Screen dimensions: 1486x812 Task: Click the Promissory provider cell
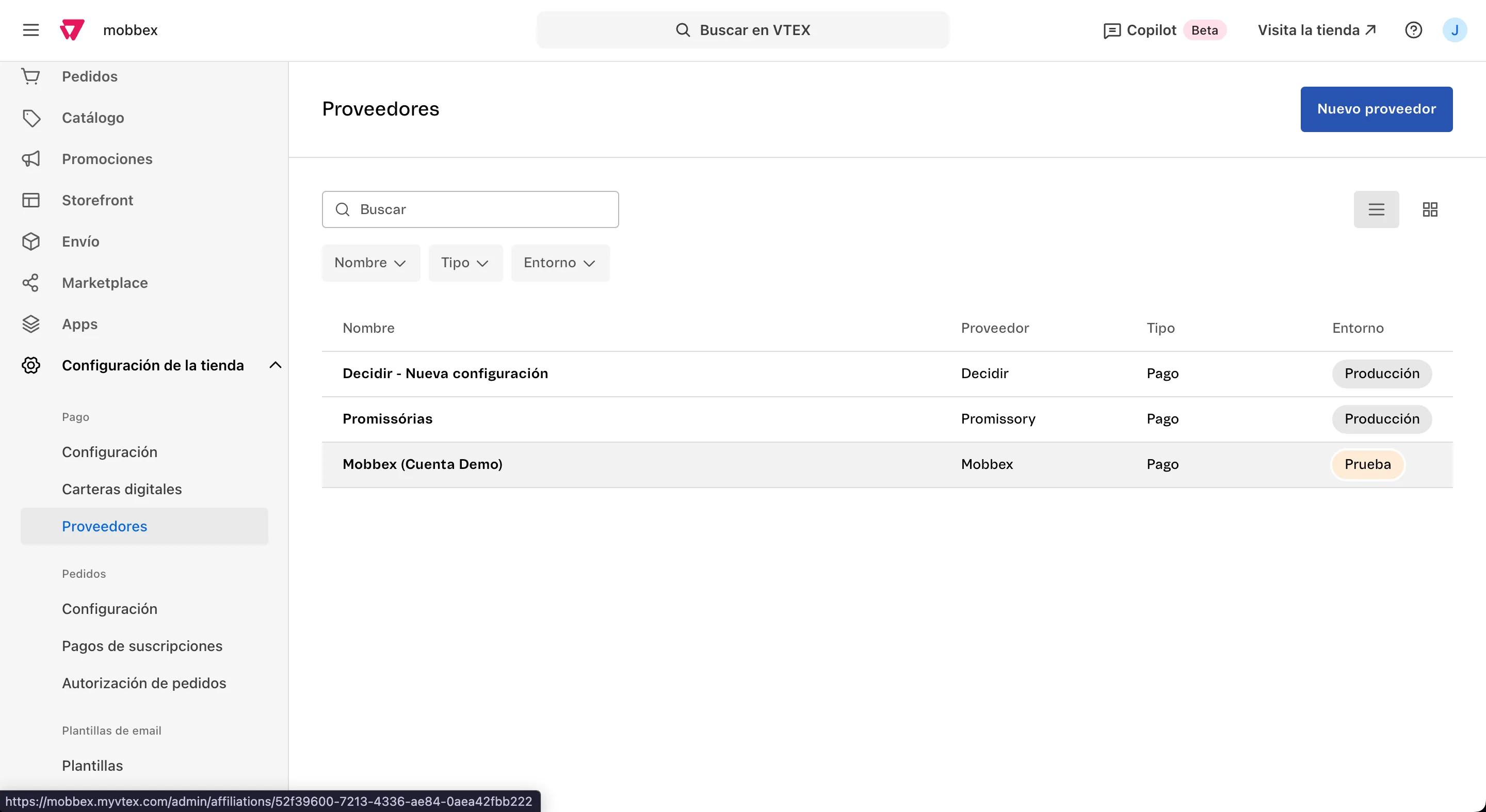pos(998,419)
